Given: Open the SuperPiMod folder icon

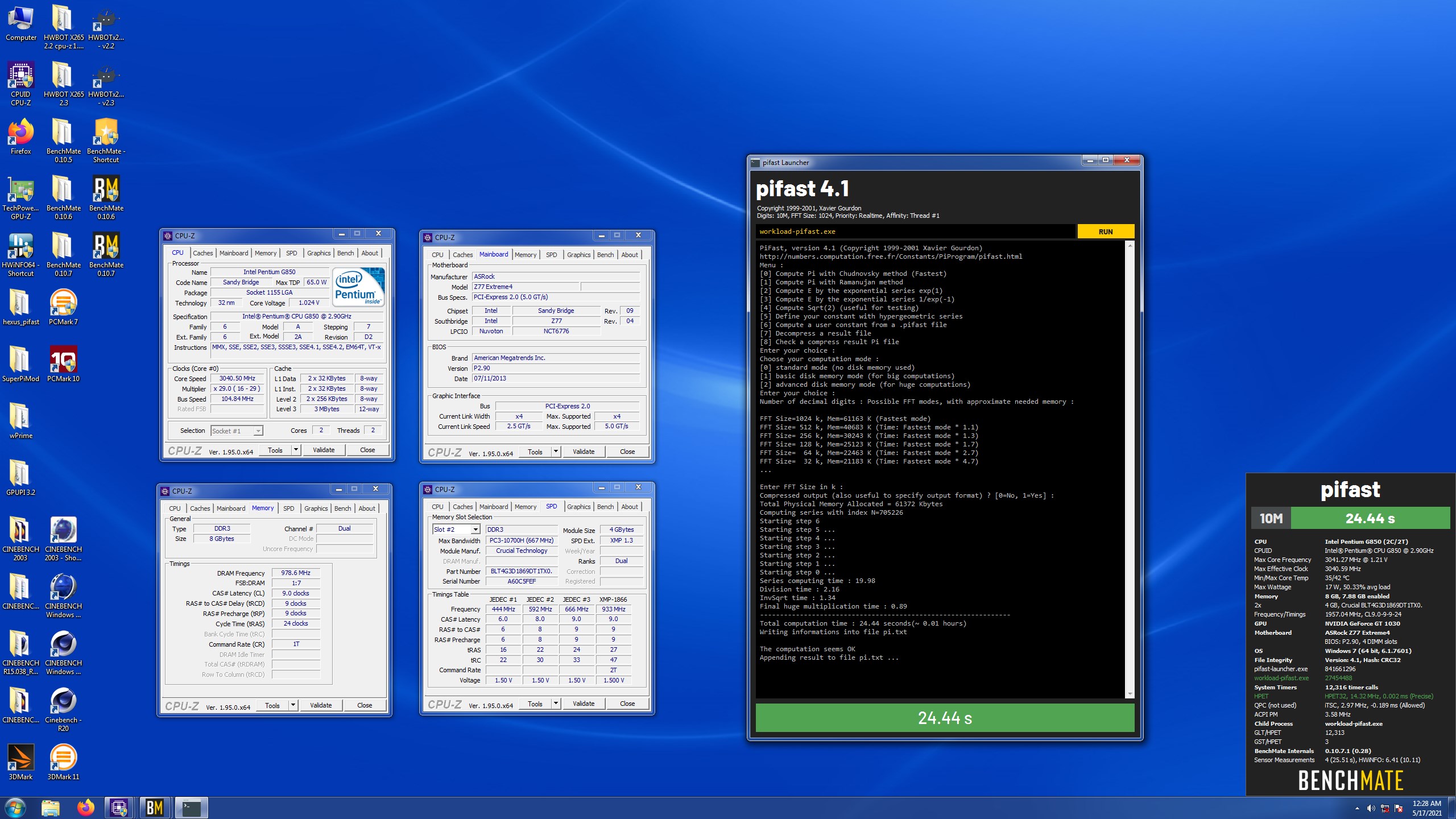Looking at the screenshot, I should tap(20, 364).
